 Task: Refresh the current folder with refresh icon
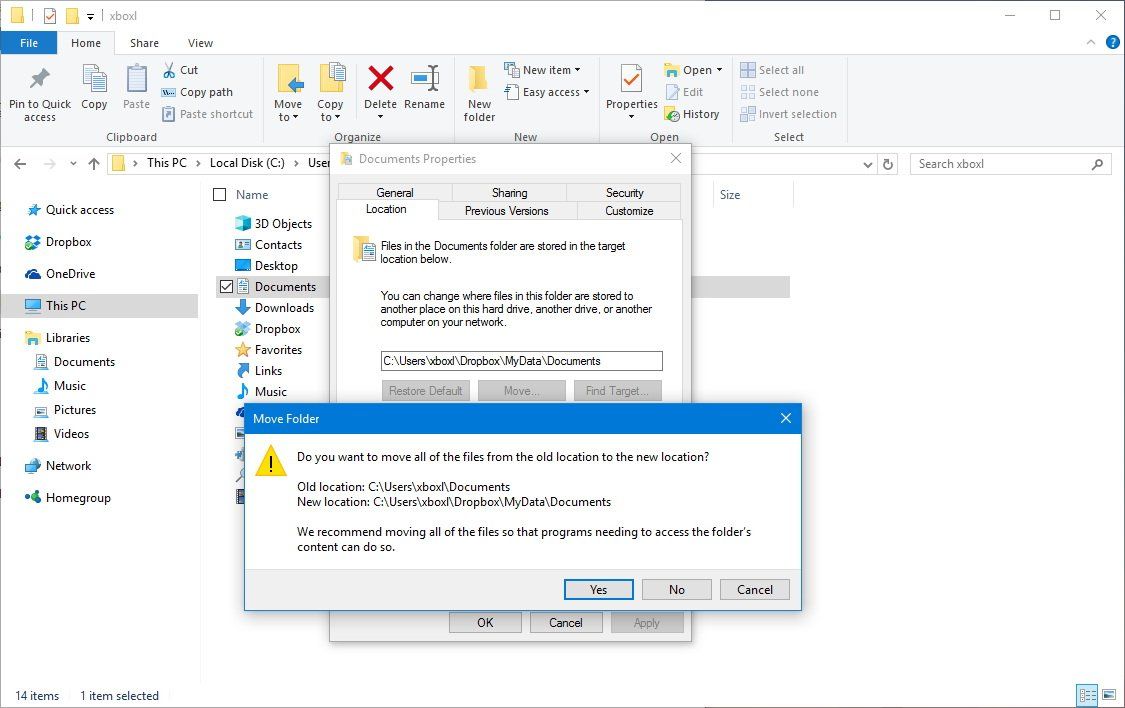click(x=888, y=163)
